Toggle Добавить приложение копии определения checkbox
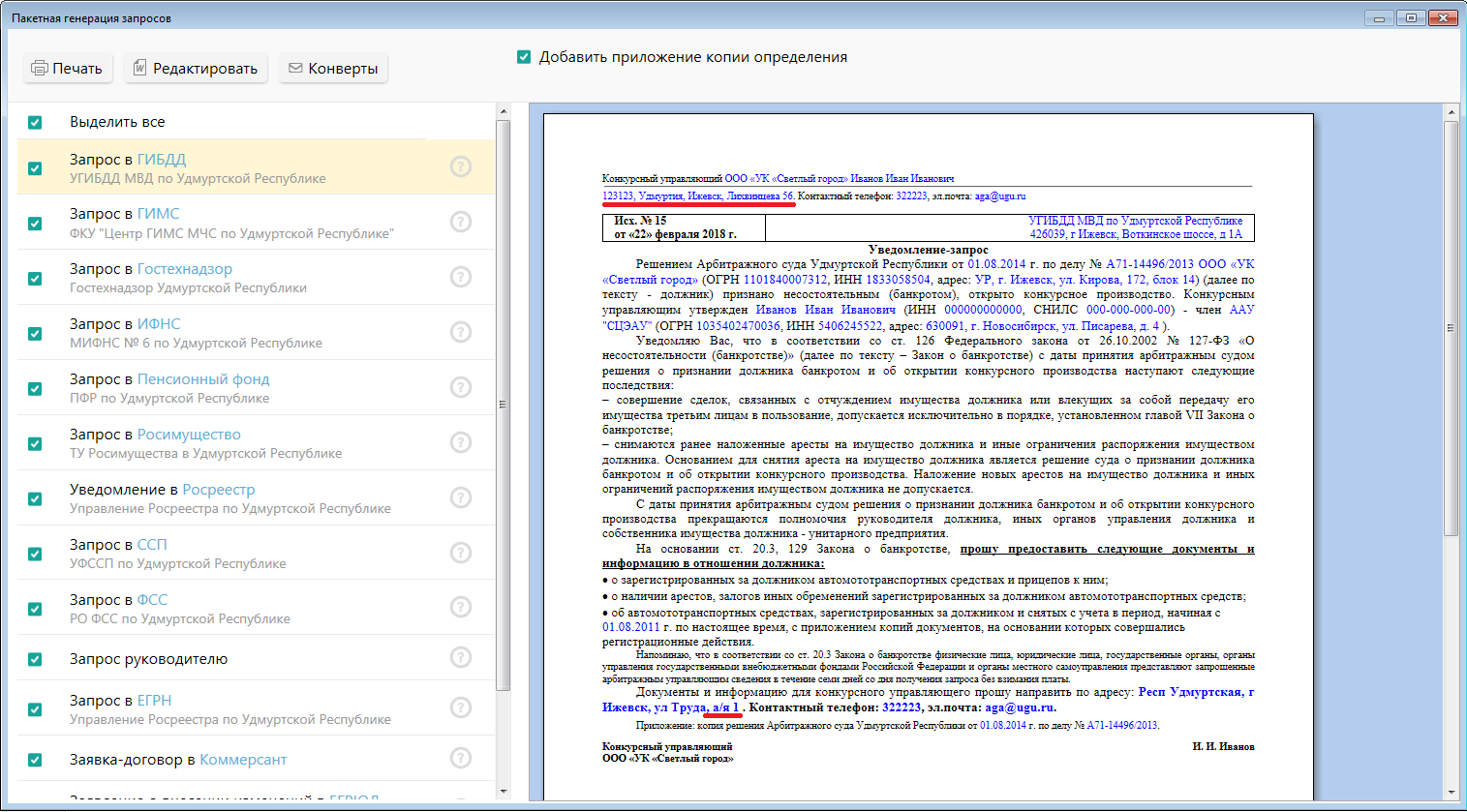The width and height of the screenshot is (1467, 812). (524, 57)
